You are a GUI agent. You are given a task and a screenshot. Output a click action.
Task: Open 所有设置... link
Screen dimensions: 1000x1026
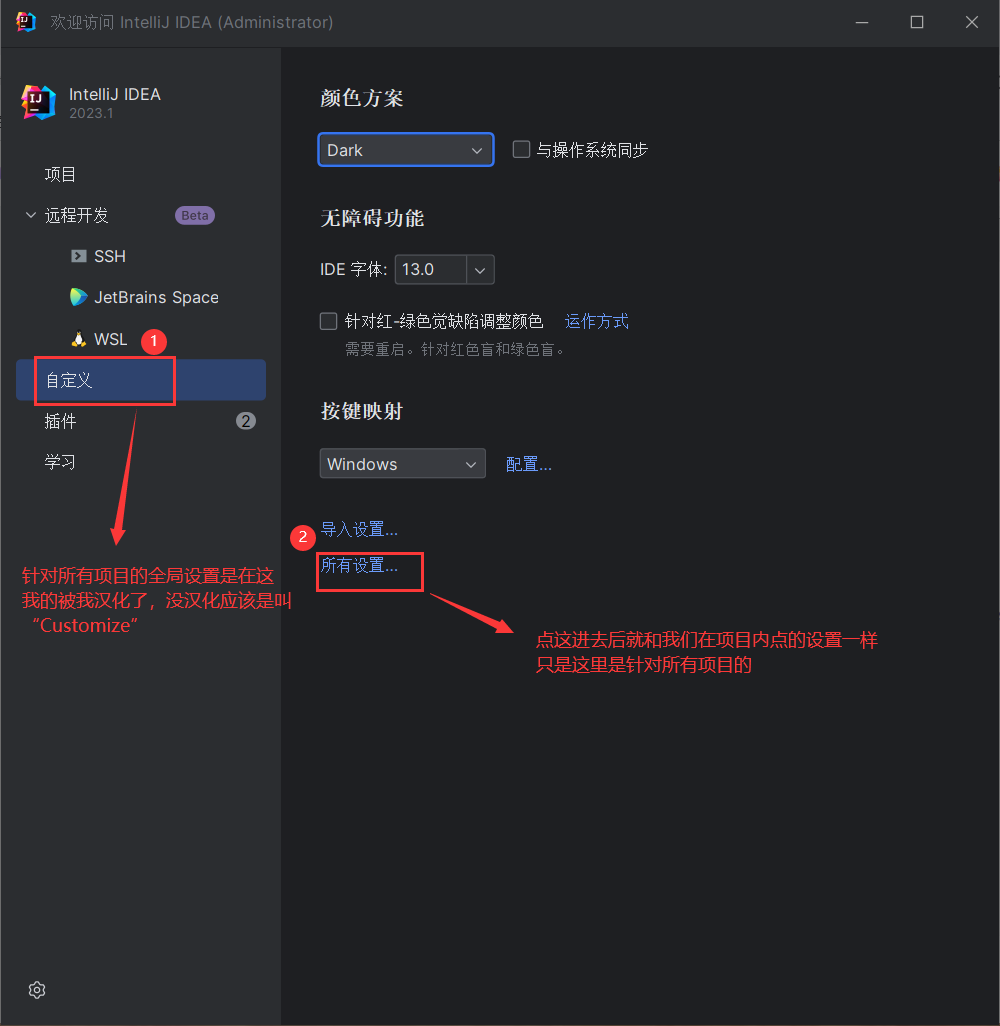[359, 565]
